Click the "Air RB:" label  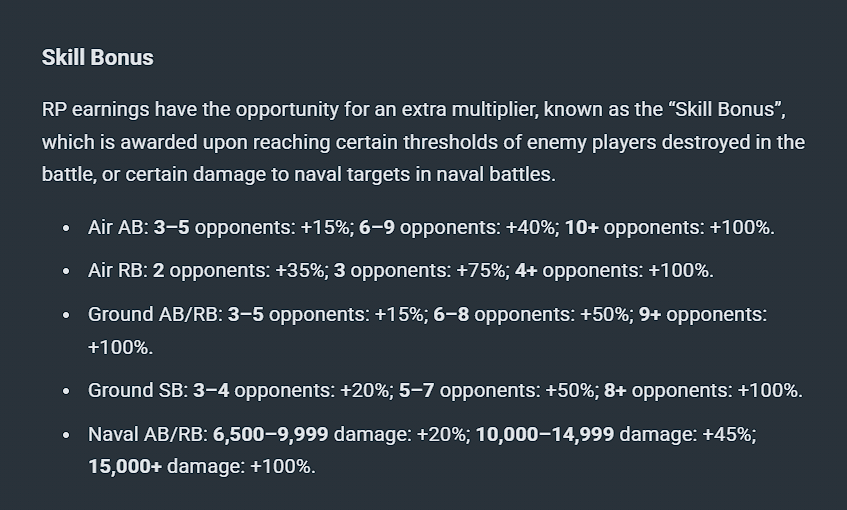pyautogui.click(x=118, y=270)
